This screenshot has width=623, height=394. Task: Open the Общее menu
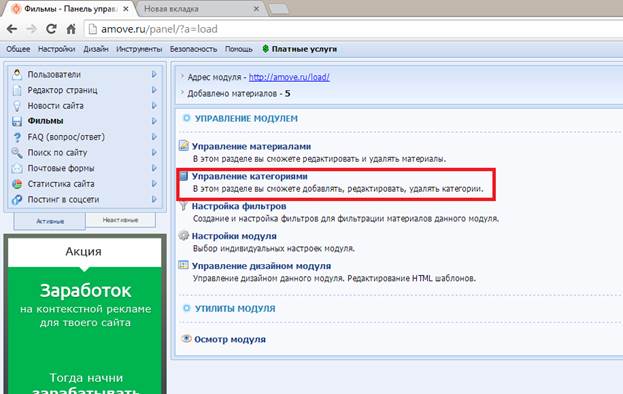18,49
